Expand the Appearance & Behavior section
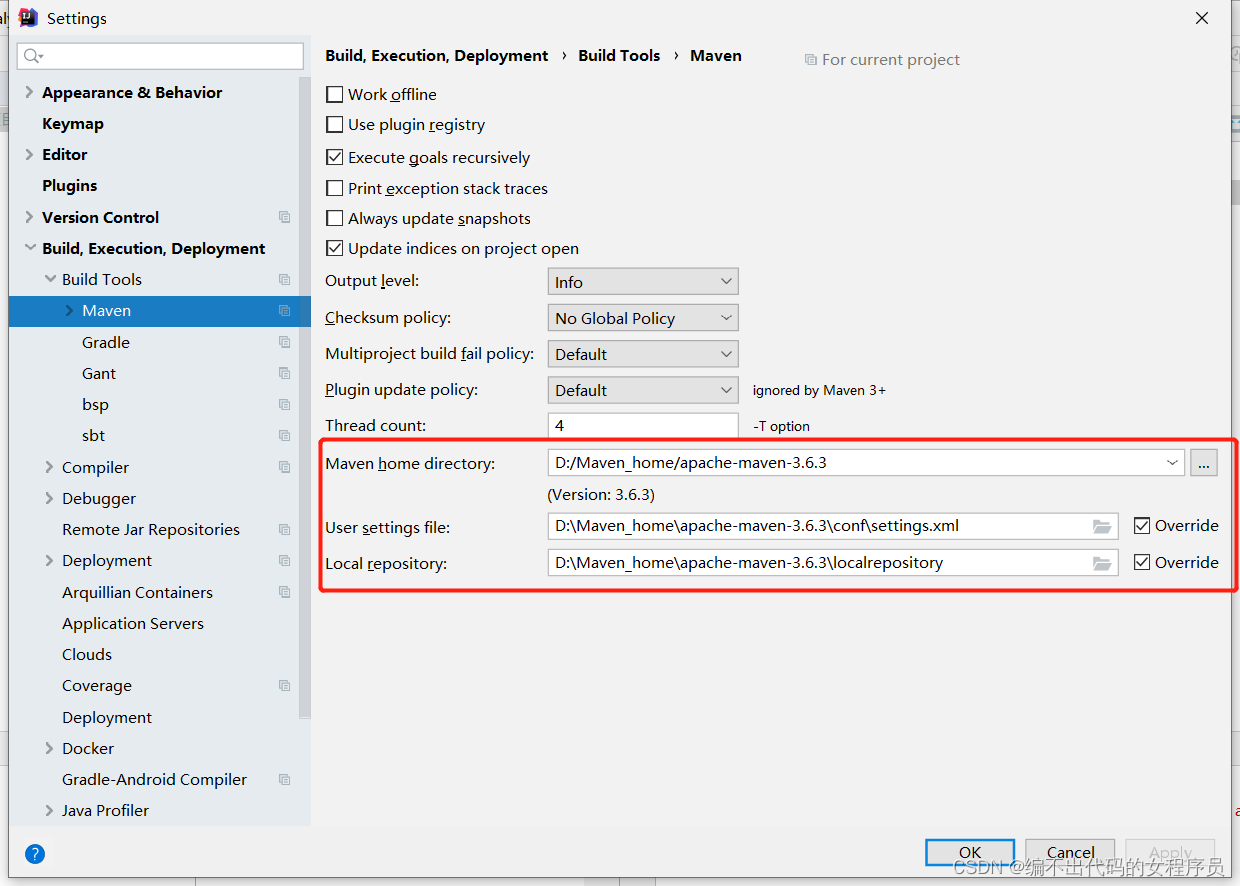This screenshot has width=1240, height=886. (x=29, y=92)
